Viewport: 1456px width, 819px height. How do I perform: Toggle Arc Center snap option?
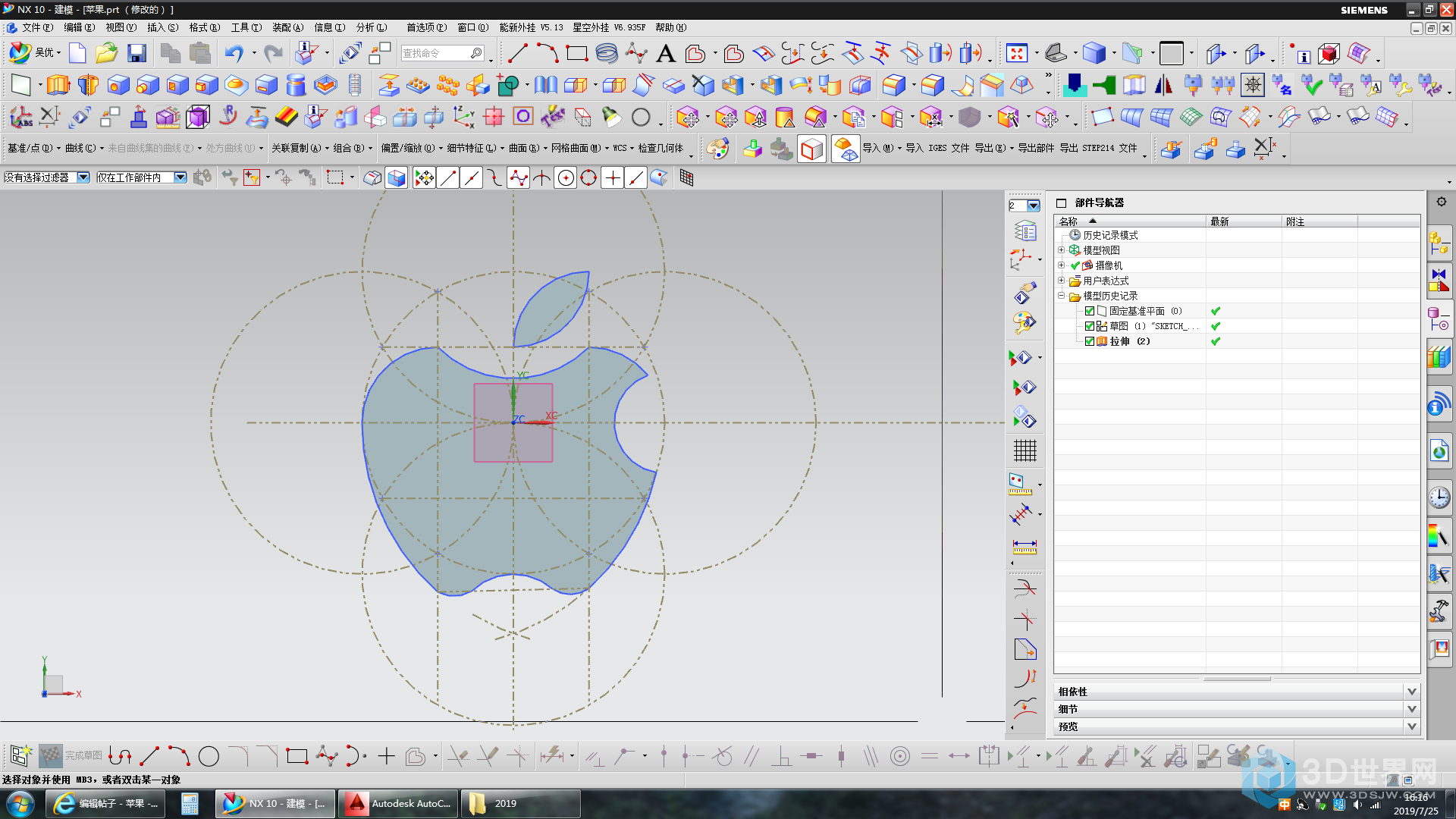point(566,177)
